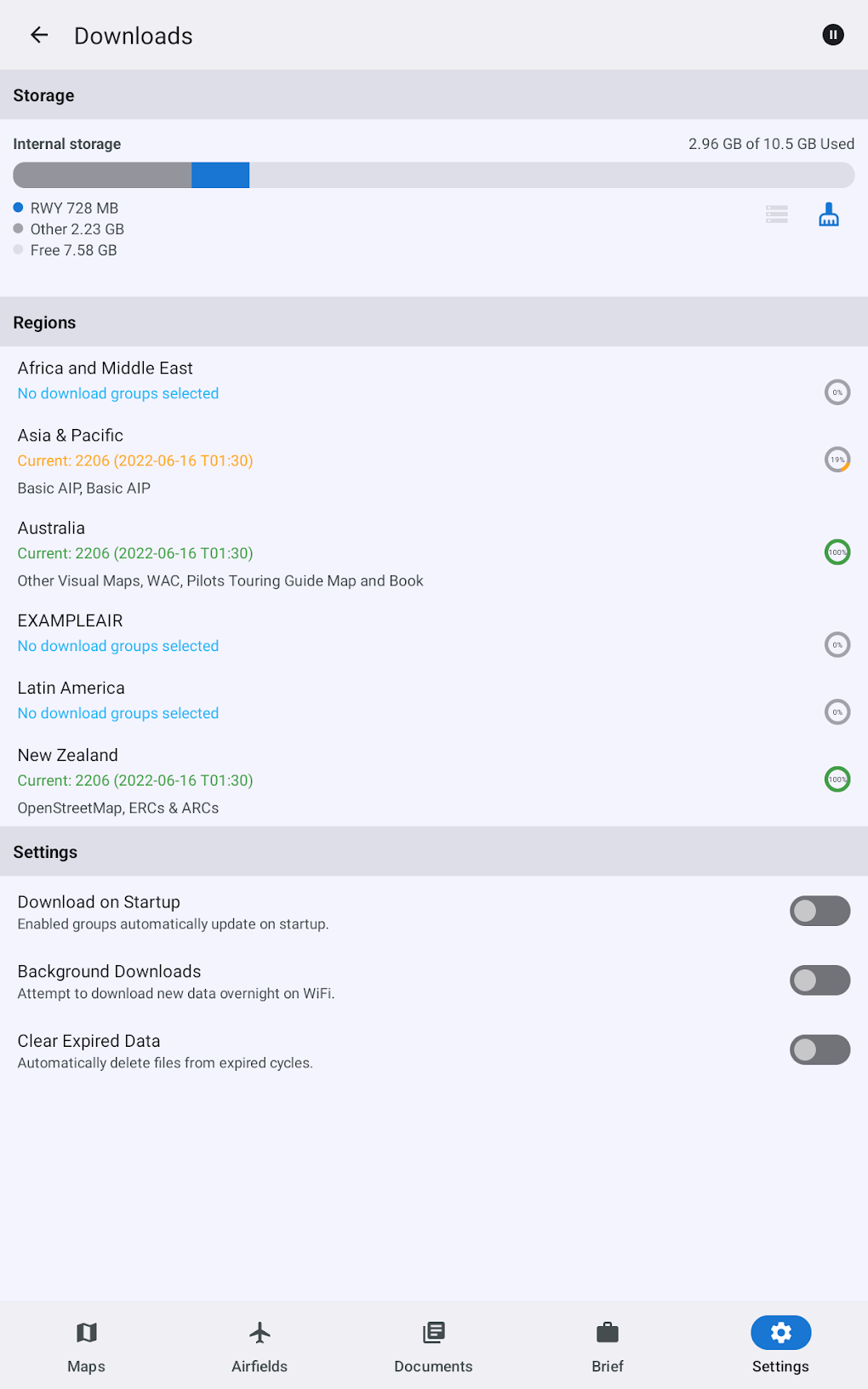The width and height of the screenshot is (868, 1389).
Task: Open the Airfields tab
Action: (260, 1346)
